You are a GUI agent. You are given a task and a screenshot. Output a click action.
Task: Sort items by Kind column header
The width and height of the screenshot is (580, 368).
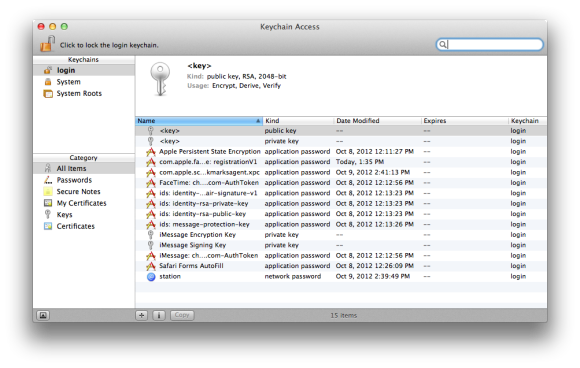tap(298, 121)
